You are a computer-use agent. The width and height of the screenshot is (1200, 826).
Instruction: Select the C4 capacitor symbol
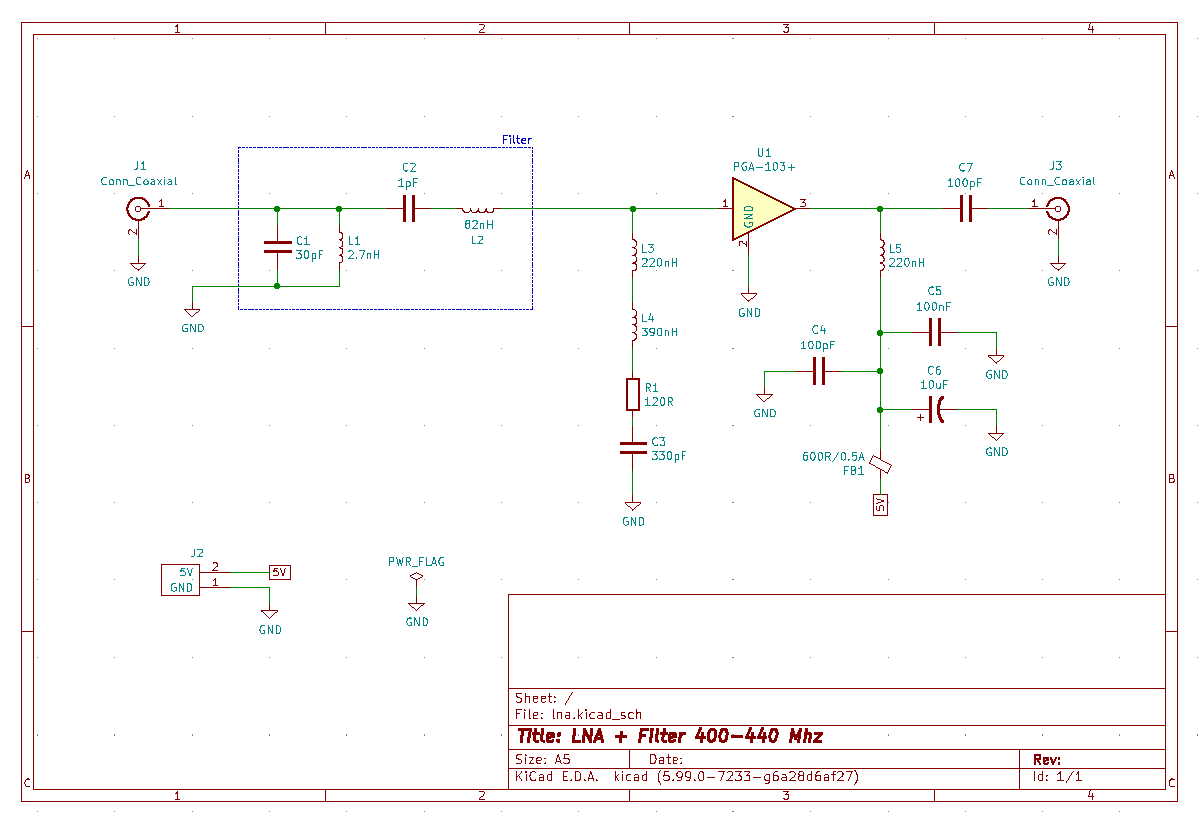820,372
